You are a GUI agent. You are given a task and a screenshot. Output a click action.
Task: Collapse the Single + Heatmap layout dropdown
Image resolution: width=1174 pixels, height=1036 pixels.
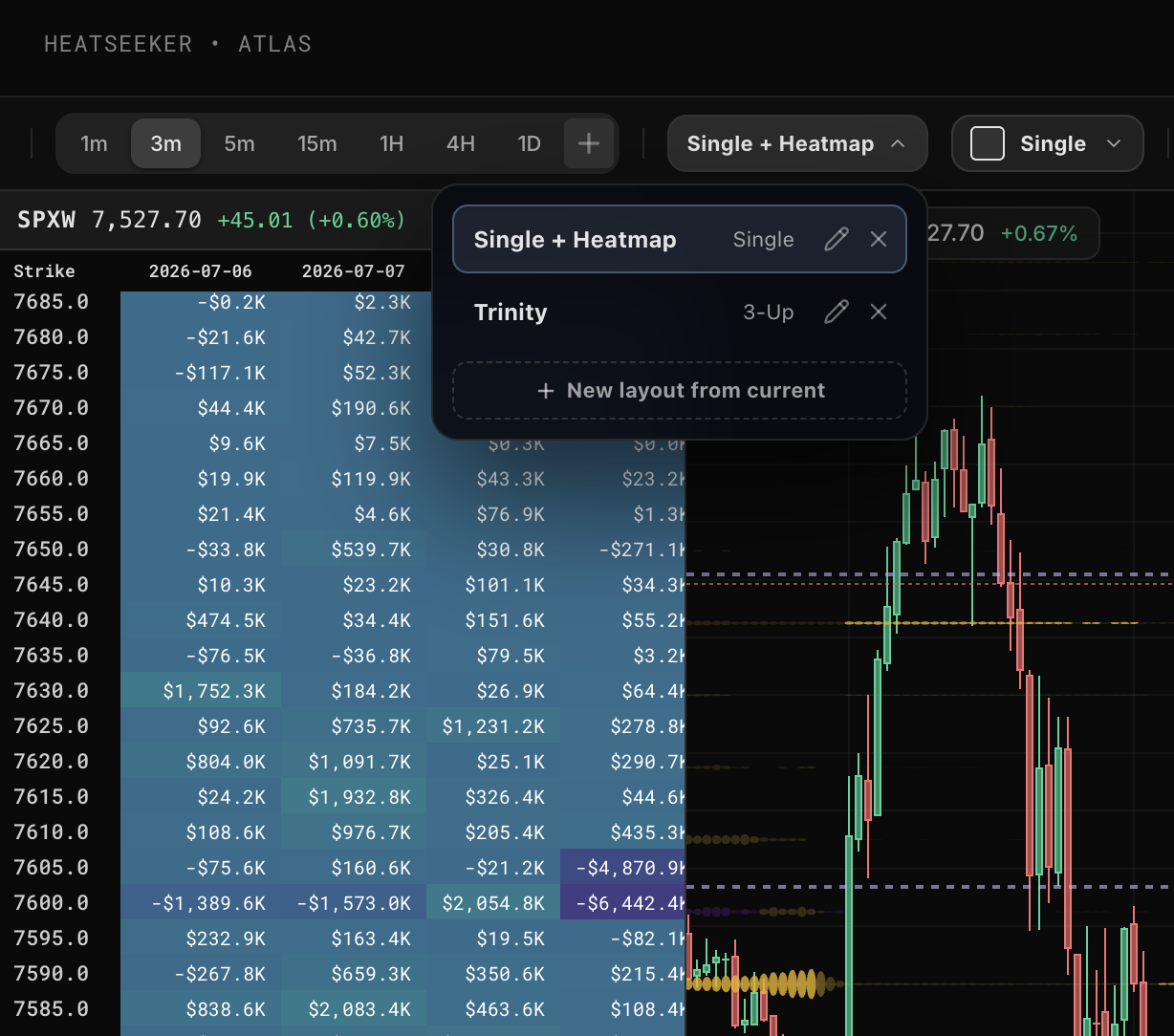coord(797,143)
